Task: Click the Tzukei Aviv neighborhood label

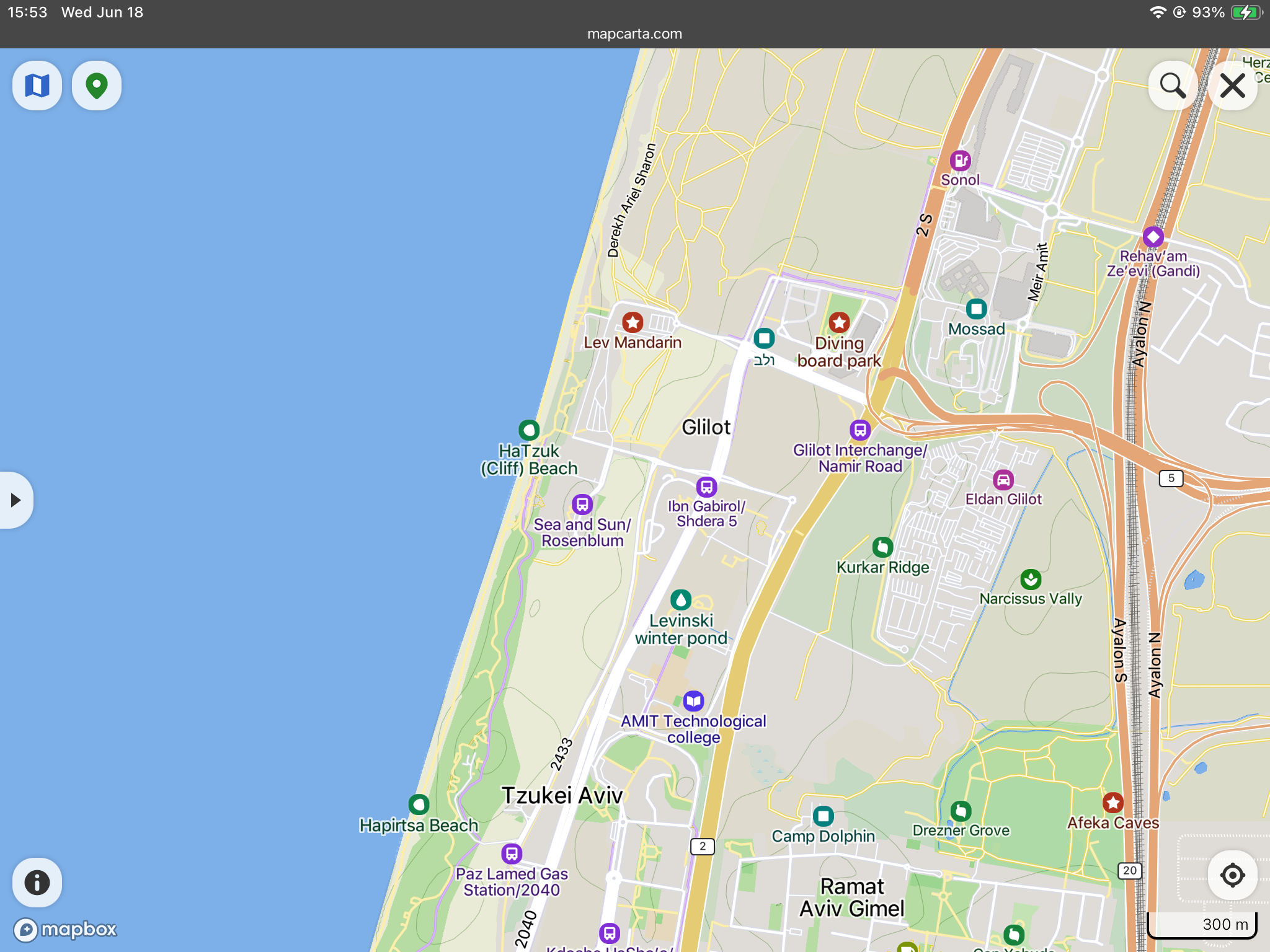Action: click(562, 796)
